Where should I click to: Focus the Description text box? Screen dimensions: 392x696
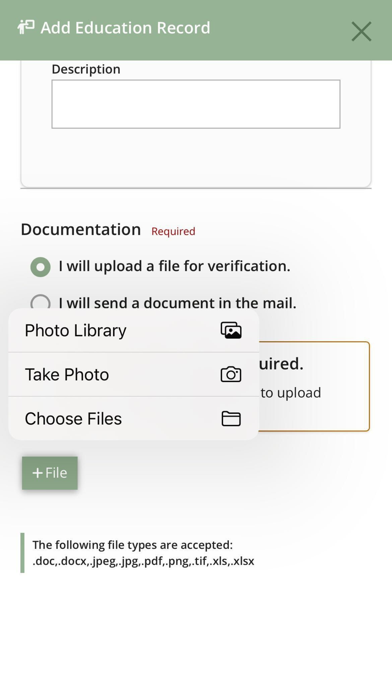coord(196,104)
